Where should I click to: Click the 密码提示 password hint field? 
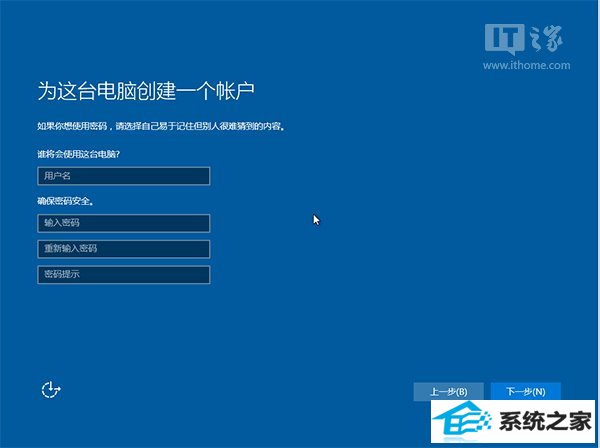(124, 275)
